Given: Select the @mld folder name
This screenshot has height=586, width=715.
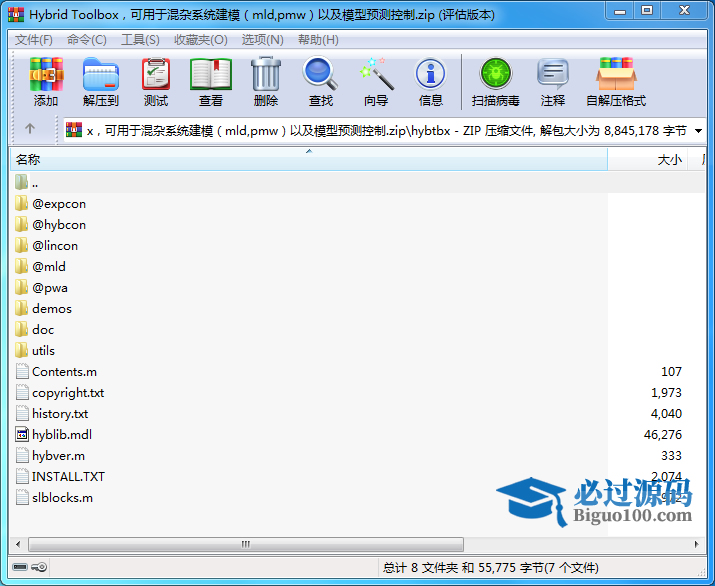Looking at the screenshot, I should [x=49, y=267].
